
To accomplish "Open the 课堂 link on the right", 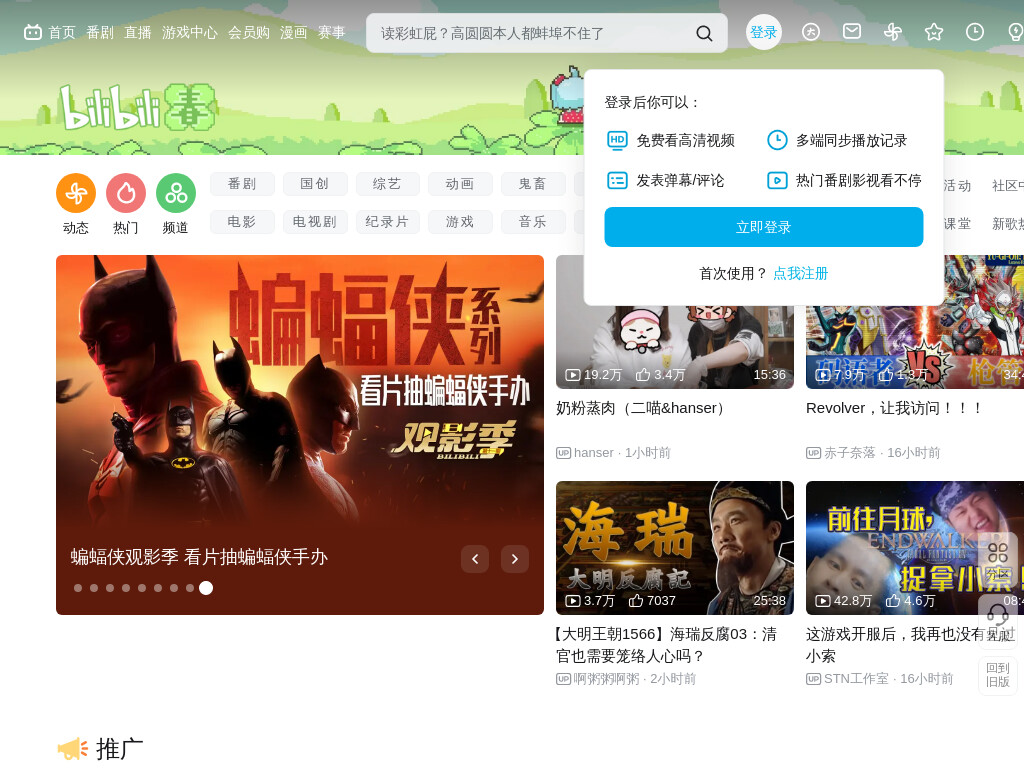I will (957, 224).
